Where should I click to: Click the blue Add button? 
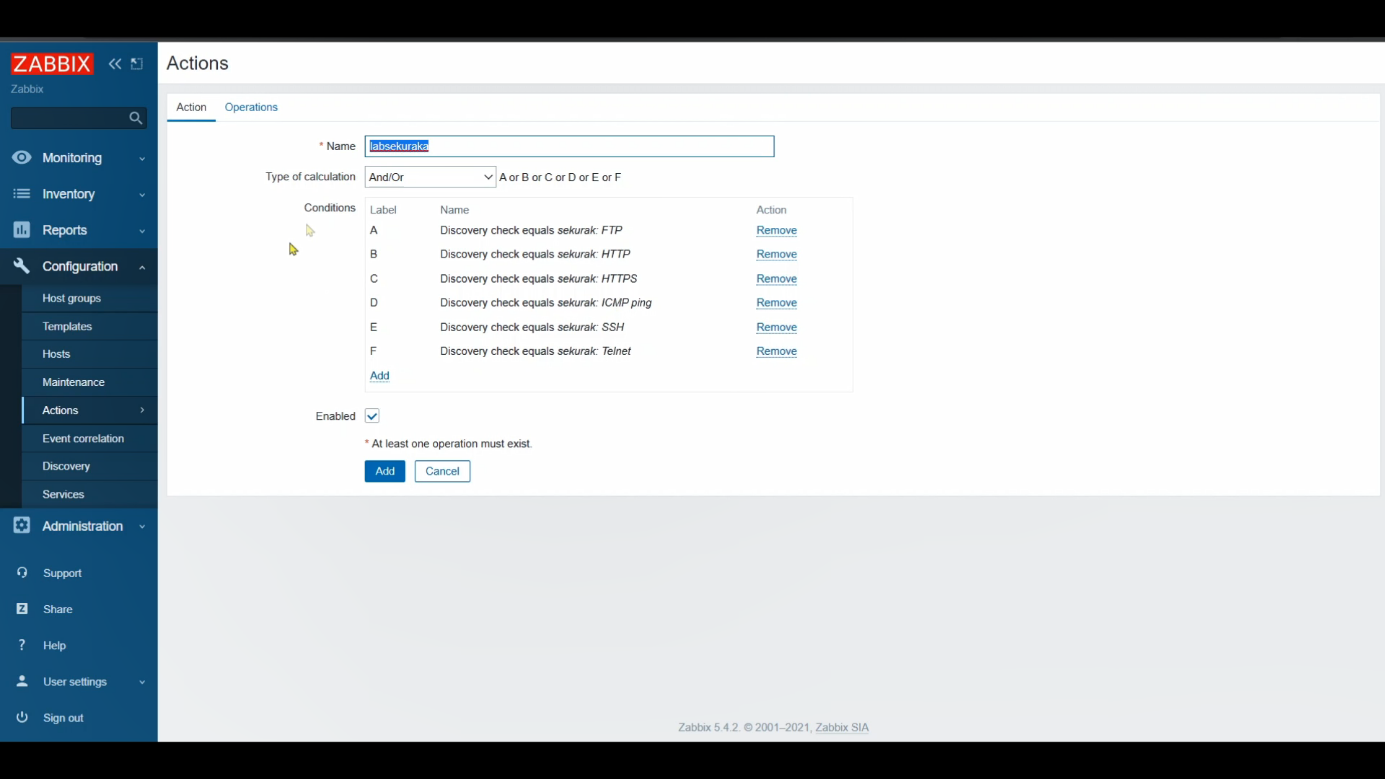click(x=385, y=471)
